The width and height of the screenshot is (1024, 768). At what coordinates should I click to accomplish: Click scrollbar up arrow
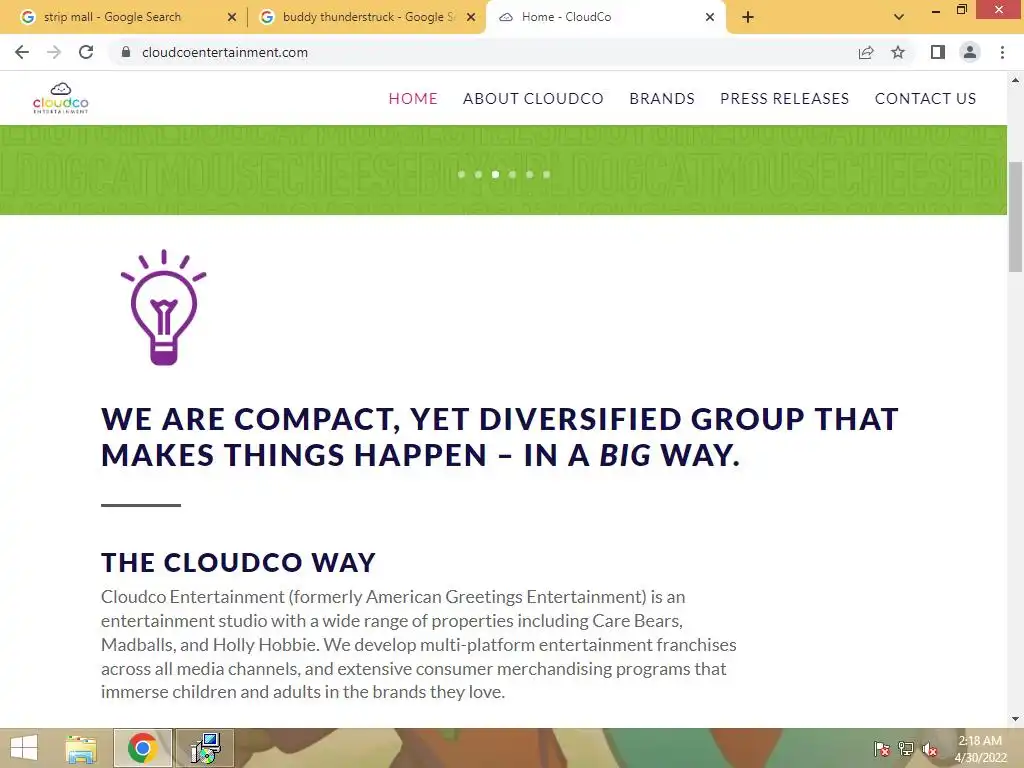point(1015,80)
